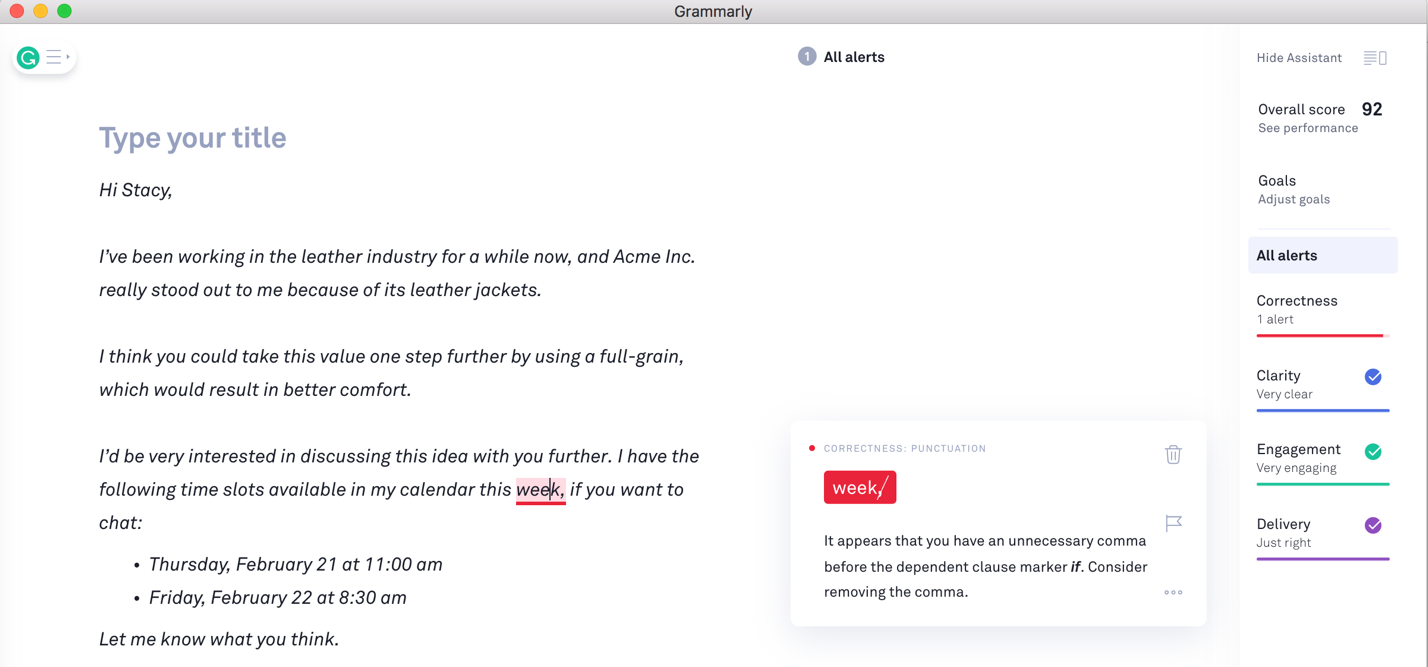Click the green window zoom button
1428x667 pixels.
(64, 11)
